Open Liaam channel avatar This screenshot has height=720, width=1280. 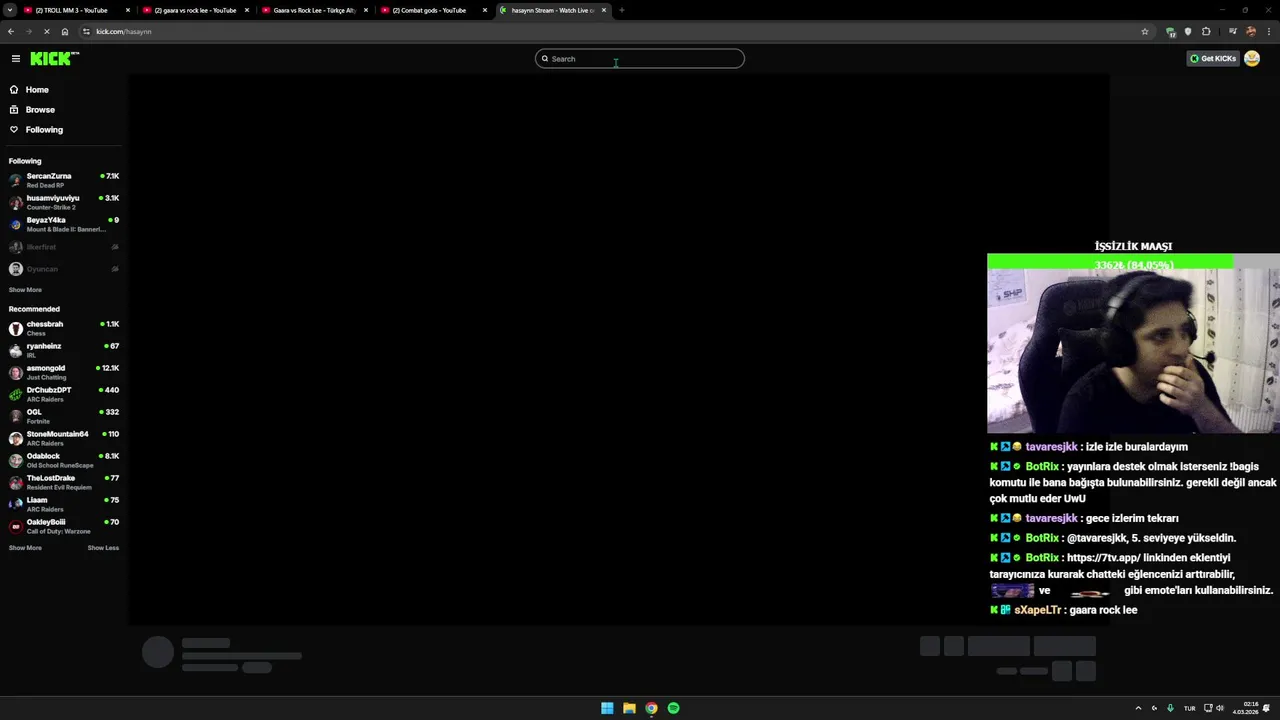[15, 505]
